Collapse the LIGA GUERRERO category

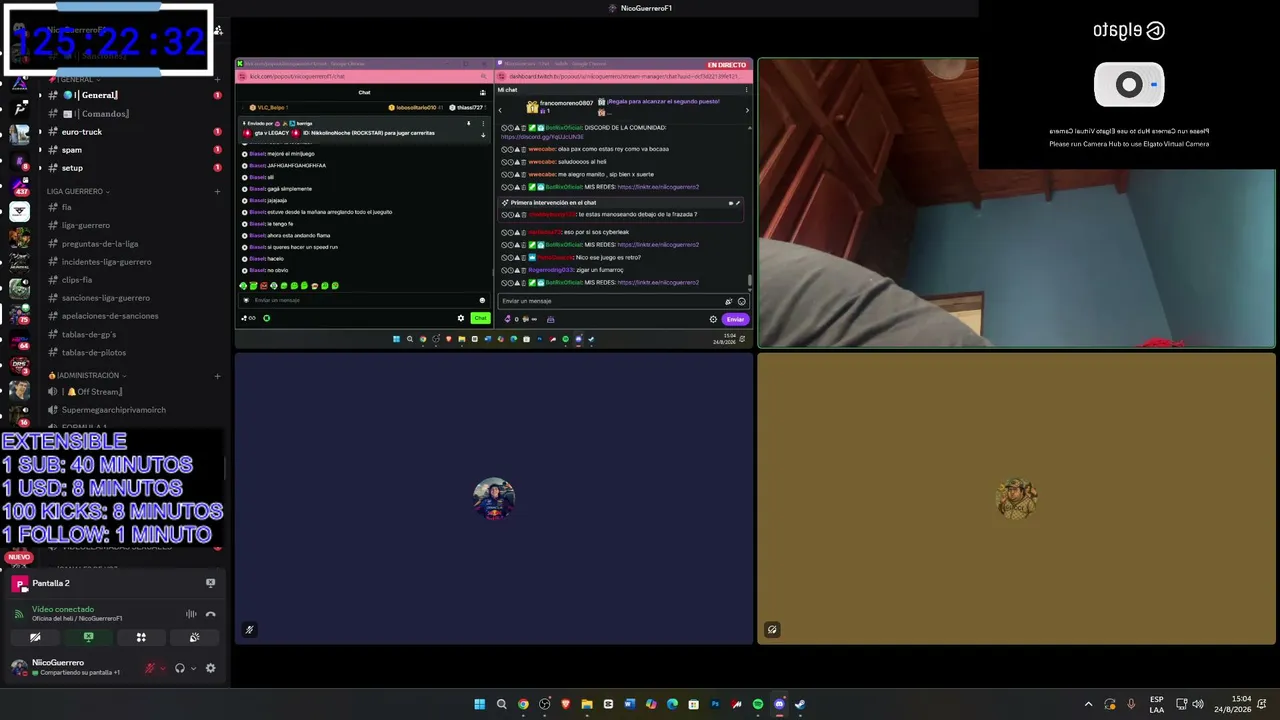coord(78,191)
